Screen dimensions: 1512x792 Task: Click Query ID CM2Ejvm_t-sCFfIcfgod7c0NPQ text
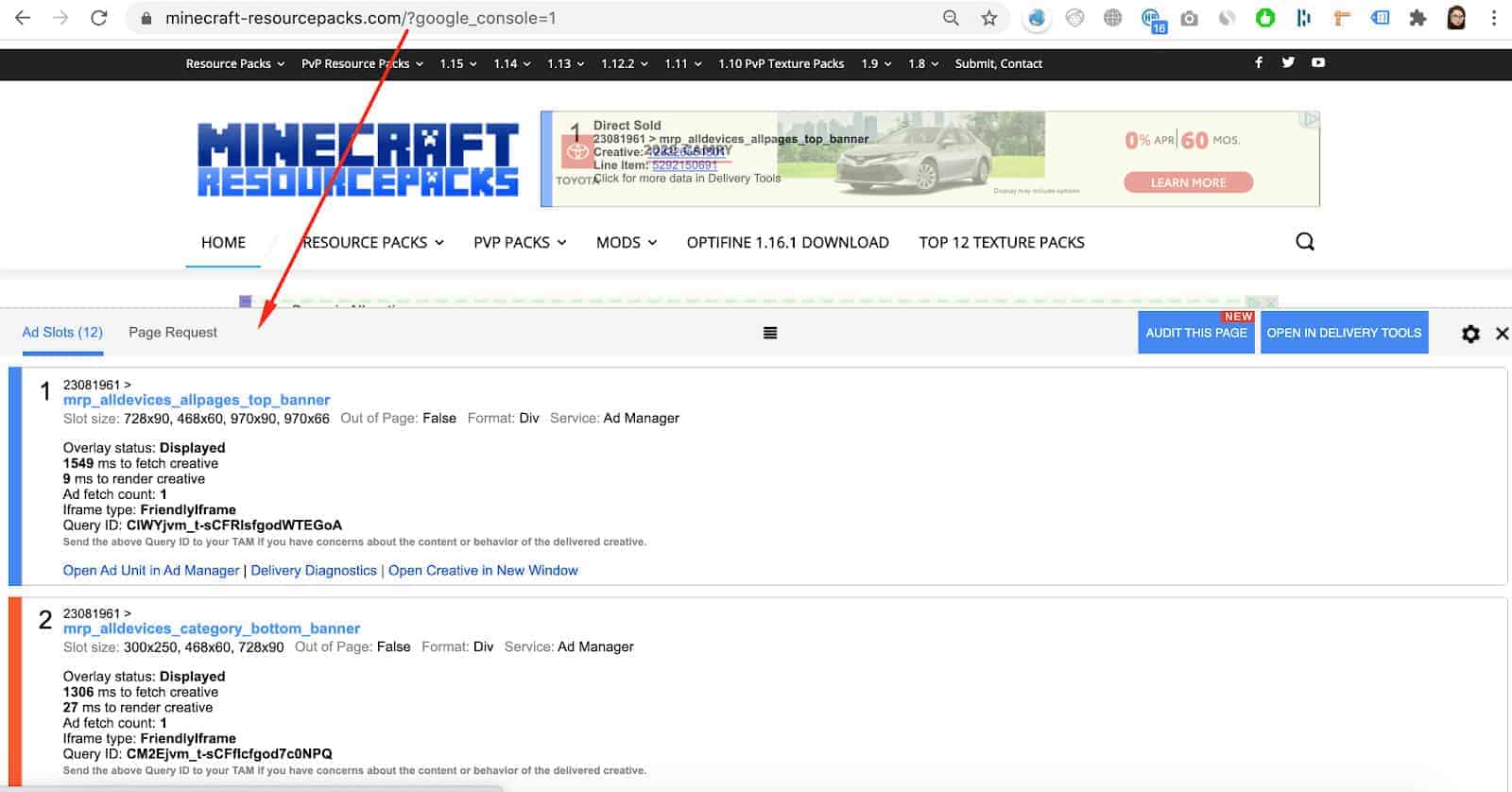tap(230, 754)
